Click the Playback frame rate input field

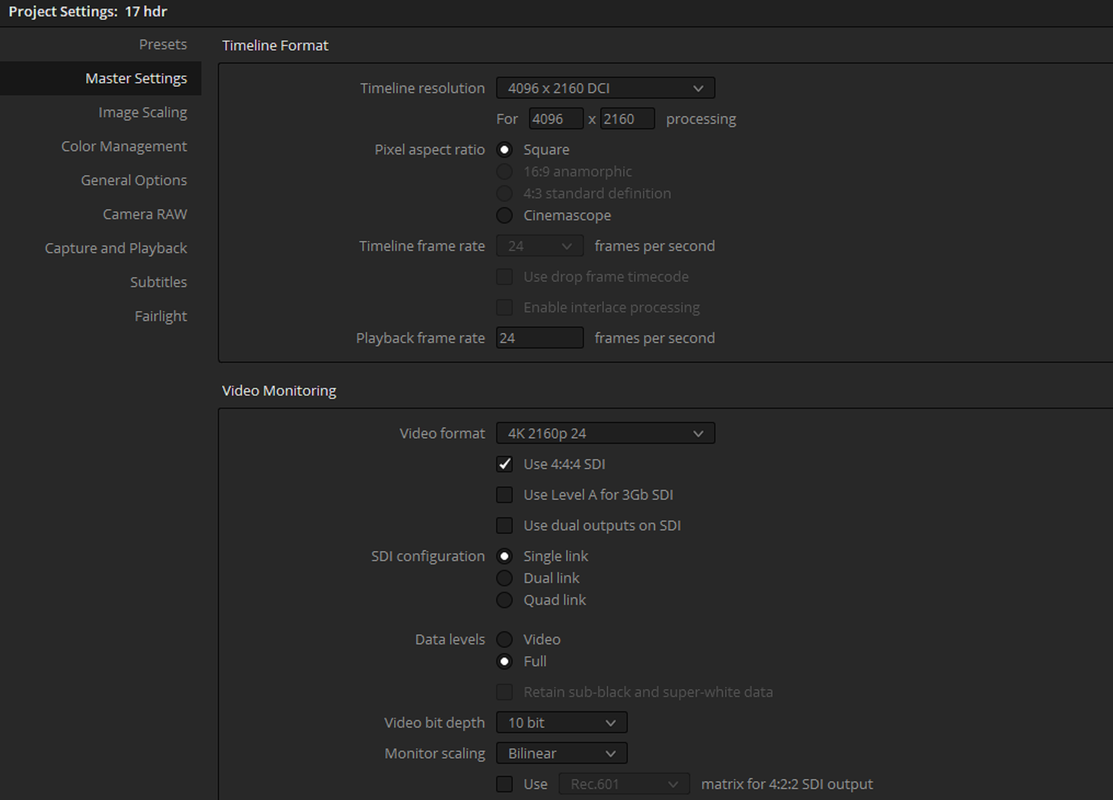[x=539, y=338]
